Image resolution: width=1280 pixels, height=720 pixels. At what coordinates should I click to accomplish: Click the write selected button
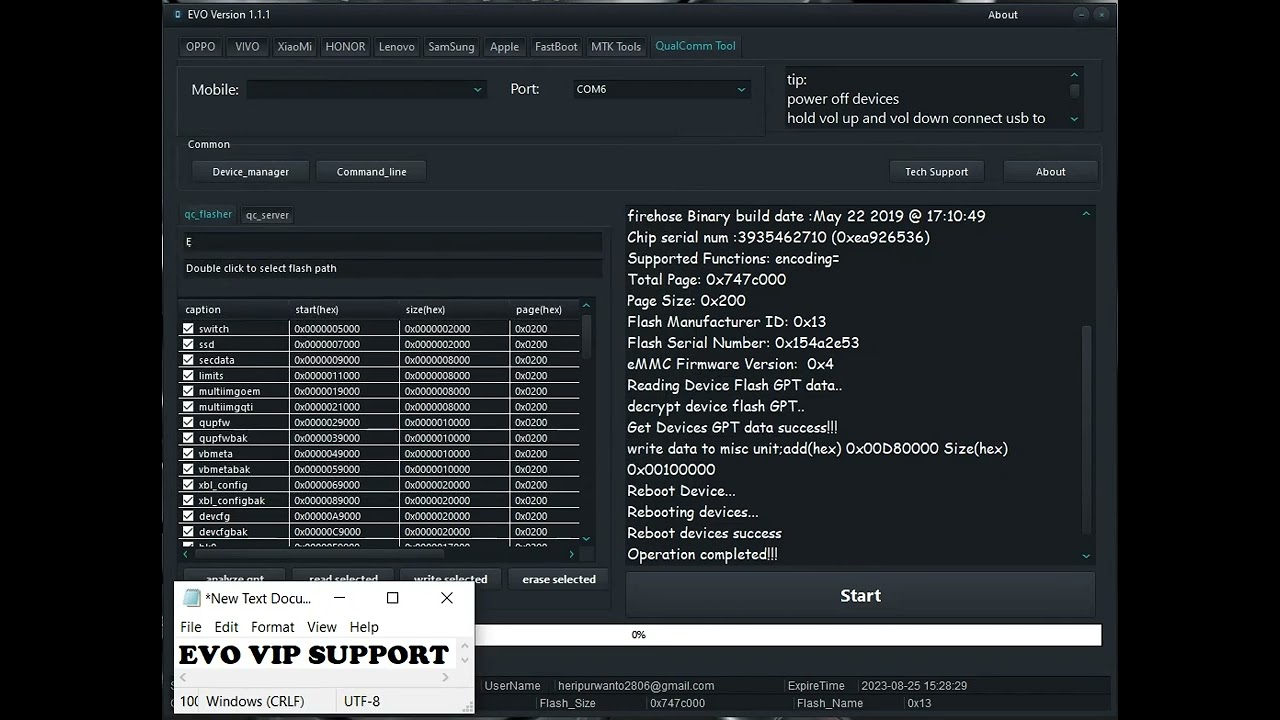[450, 579]
